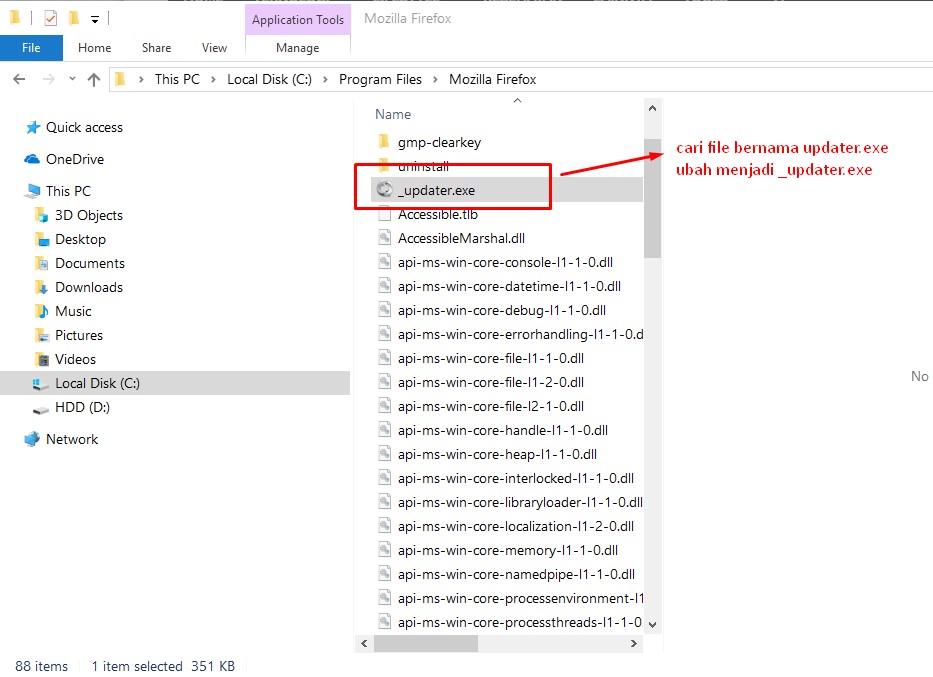Screen dimensions: 933x677
Task: Click the vertical scrollbar thumb in file list
Action: click(x=652, y=199)
